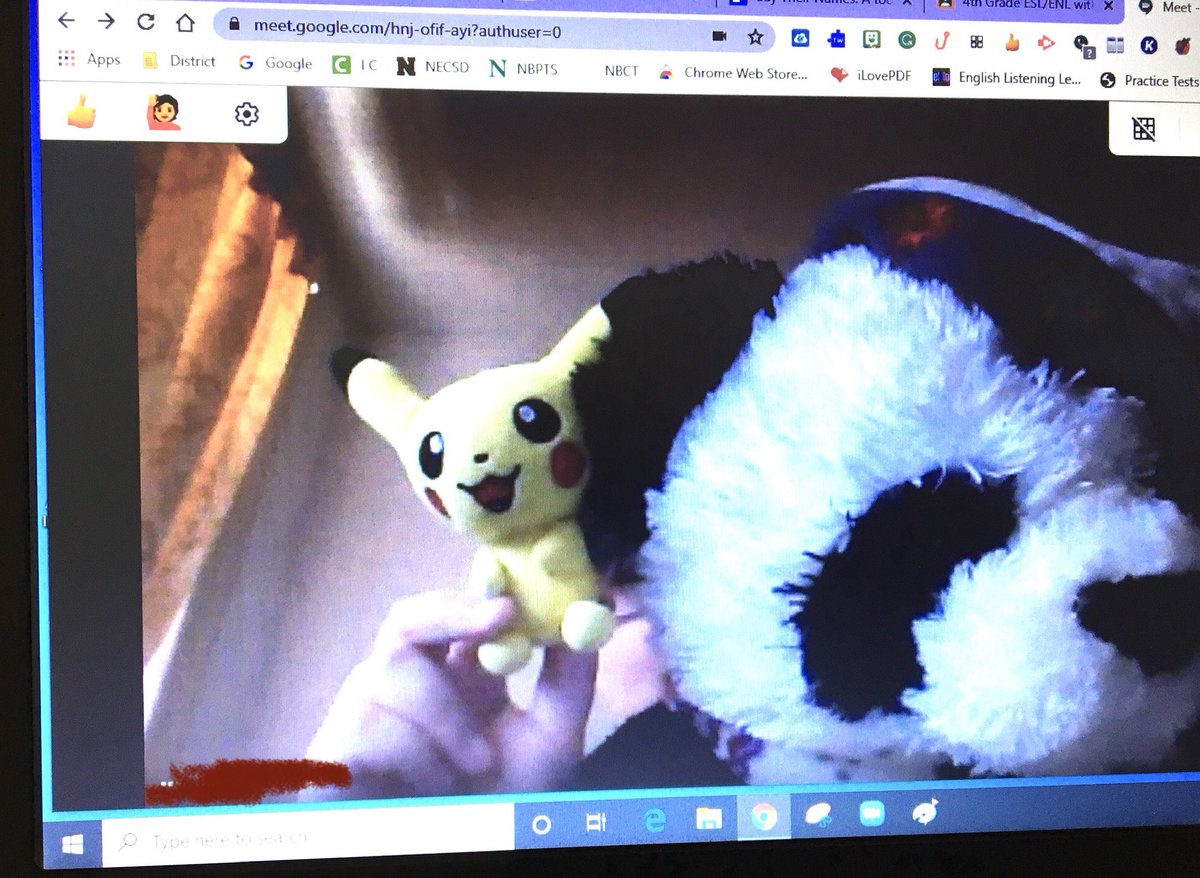1200x878 pixels.
Task: Open the browser home page icon
Action: [x=185, y=23]
